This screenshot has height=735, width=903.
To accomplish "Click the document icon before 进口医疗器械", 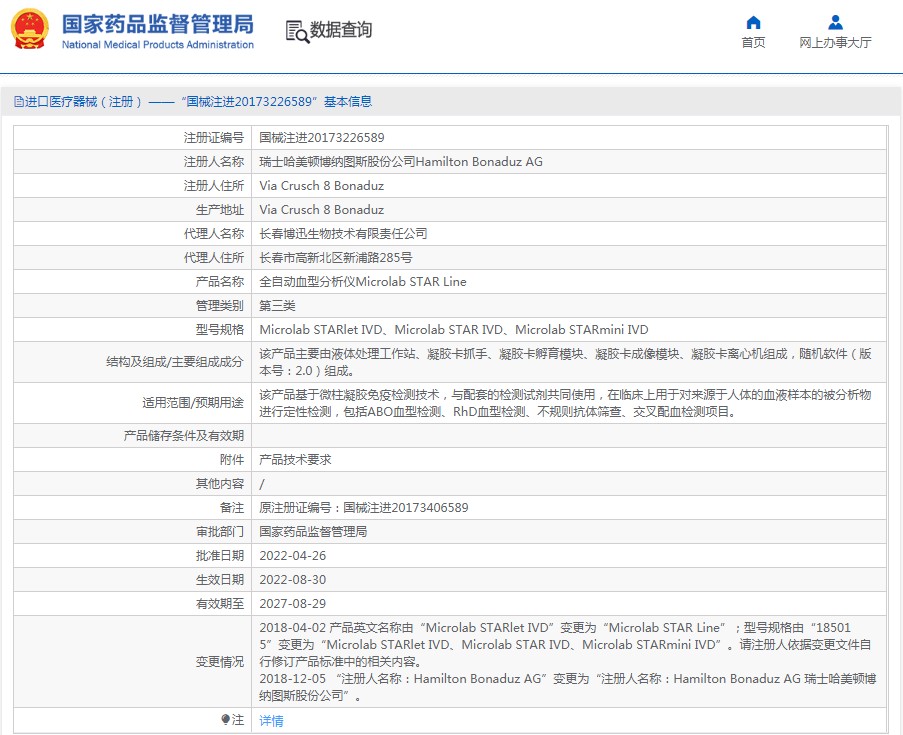I will 19,102.
